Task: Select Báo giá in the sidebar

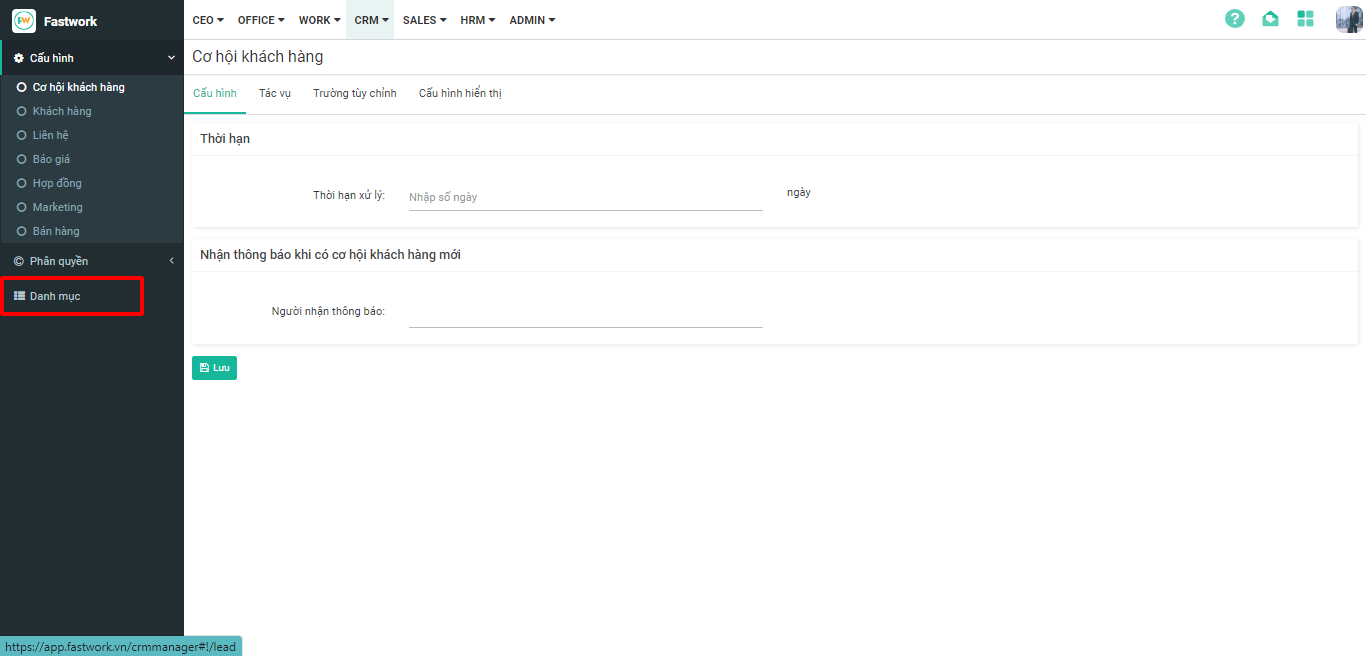Action: pos(51,159)
